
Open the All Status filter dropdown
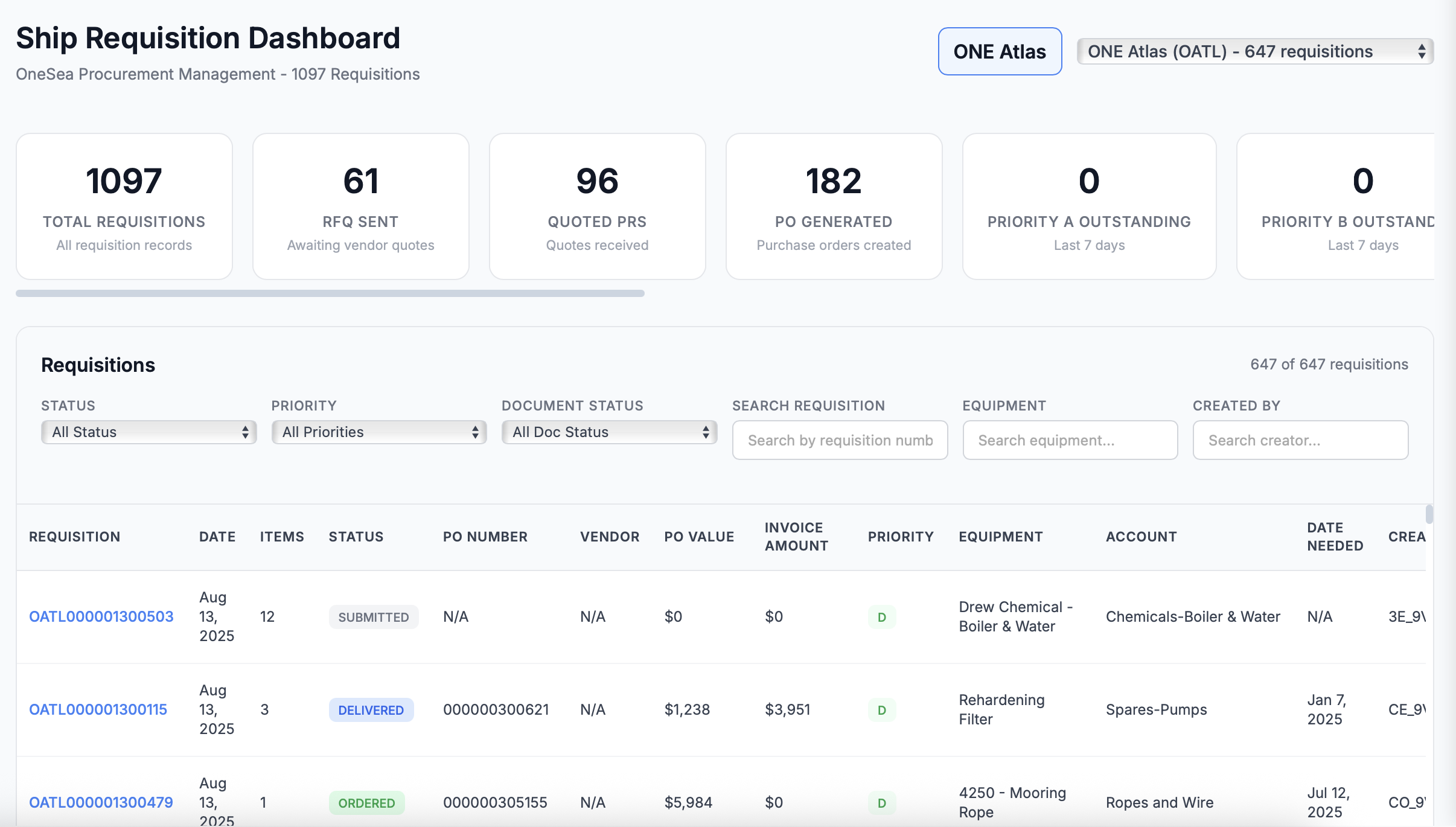(x=148, y=432)
